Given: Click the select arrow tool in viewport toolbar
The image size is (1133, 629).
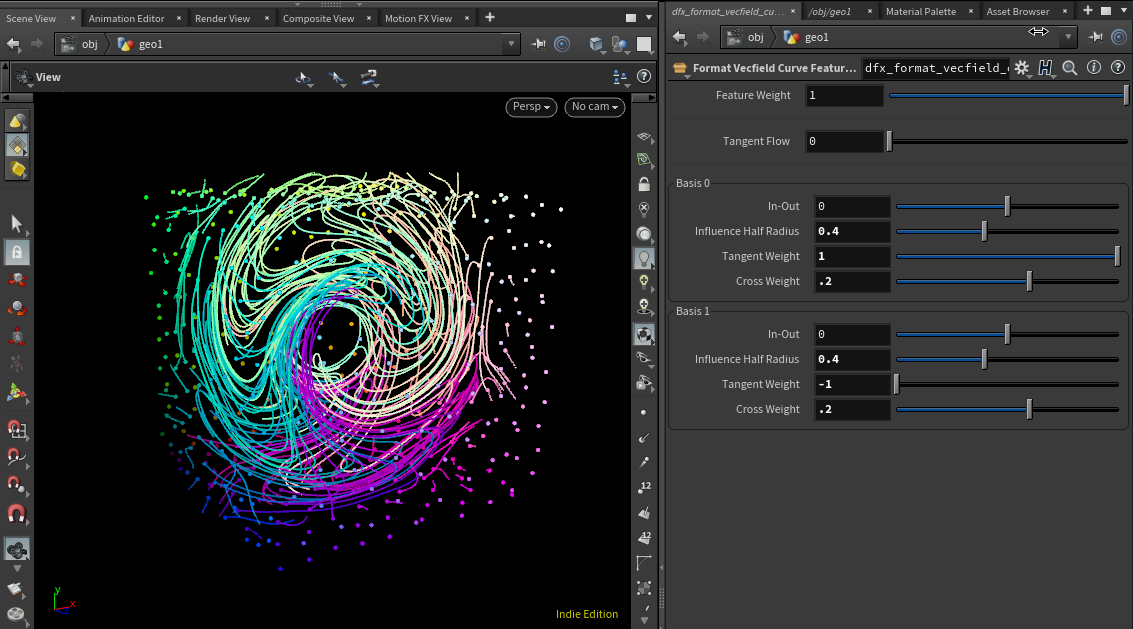Looking at the screenshot, I should [x=17, y=223].
